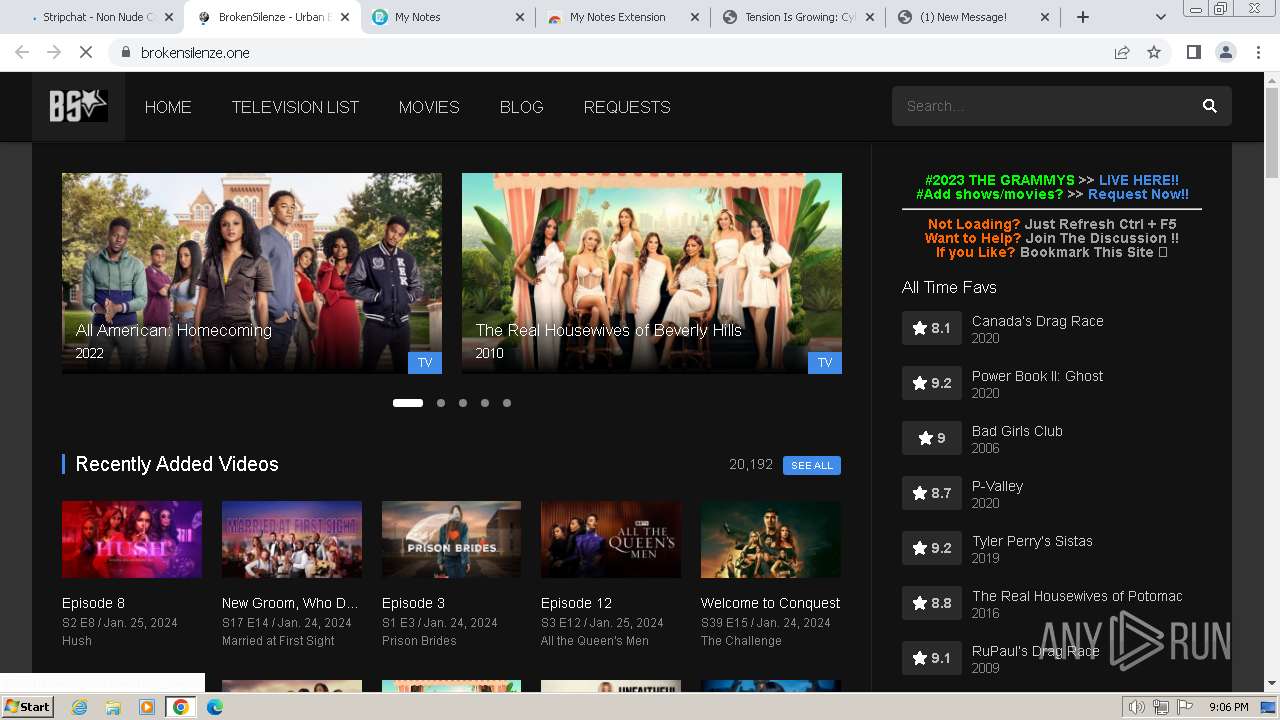Open All American: Homecoming slide
The width and height of the screenshot is (1280, 720).
252,273
